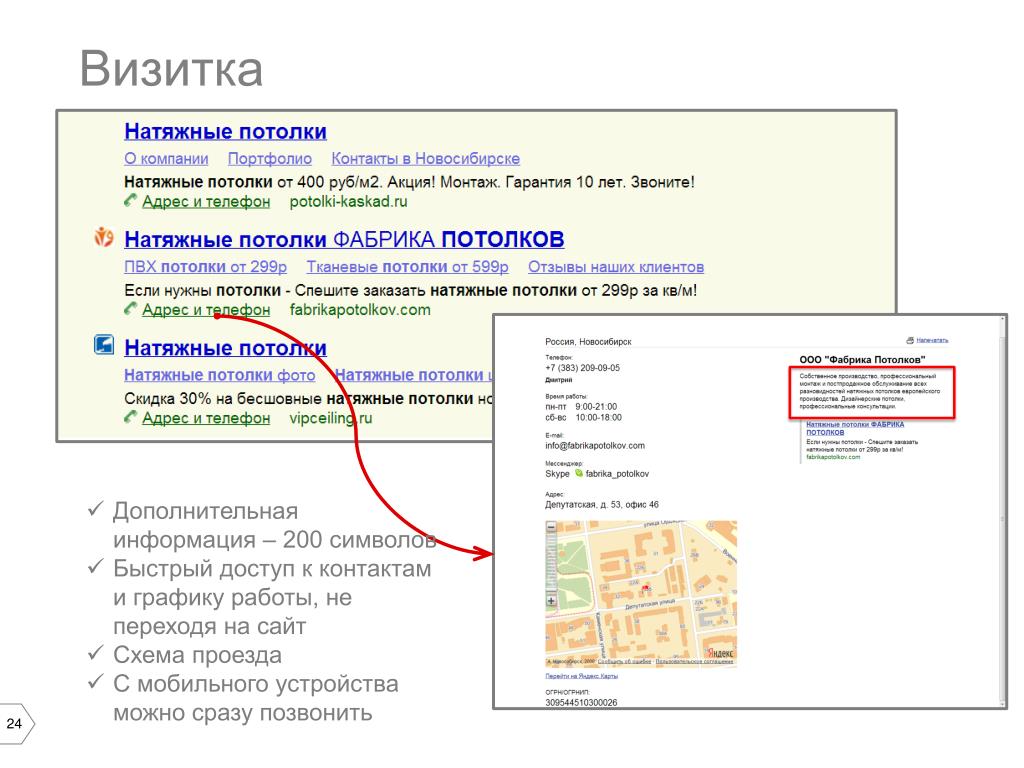Screen dimensions: 1024x768
Task: Click the green Skype status icon
Action: click(578, 473)
